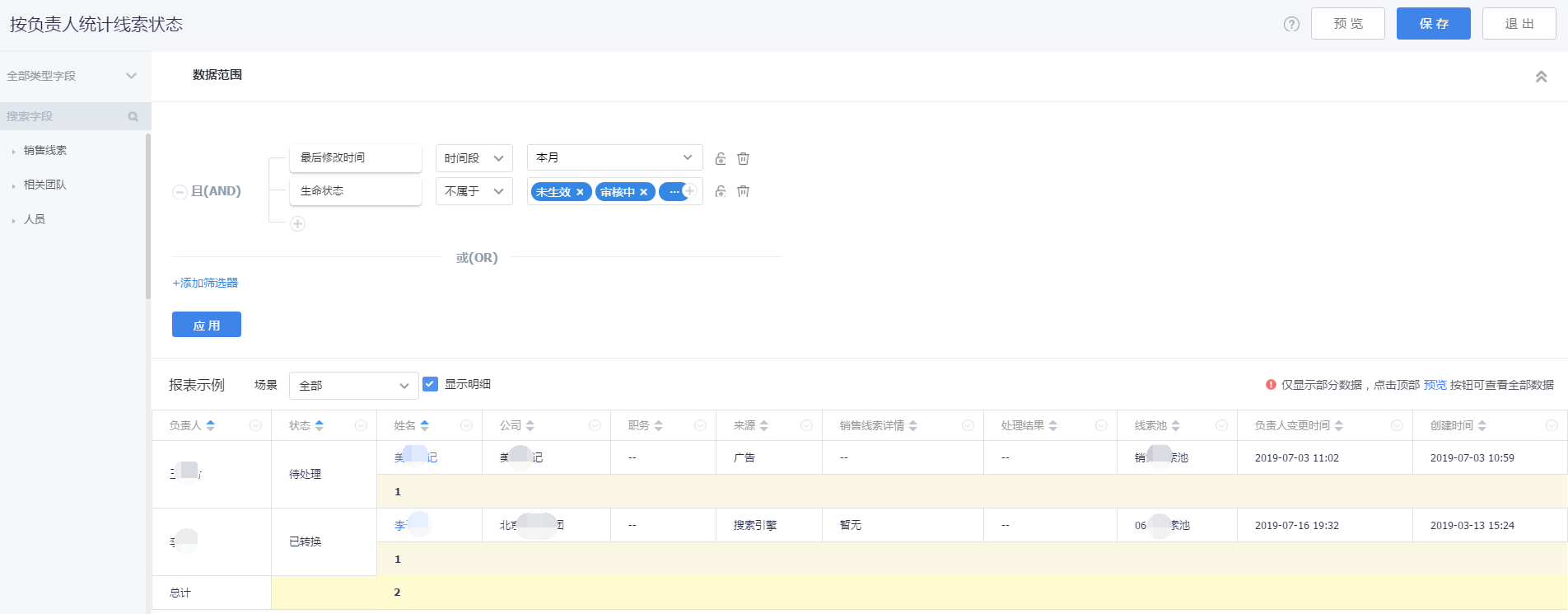Add another value to 生命状态 tags
This screenshot has height=614, width=1568.
pos(690,190)
